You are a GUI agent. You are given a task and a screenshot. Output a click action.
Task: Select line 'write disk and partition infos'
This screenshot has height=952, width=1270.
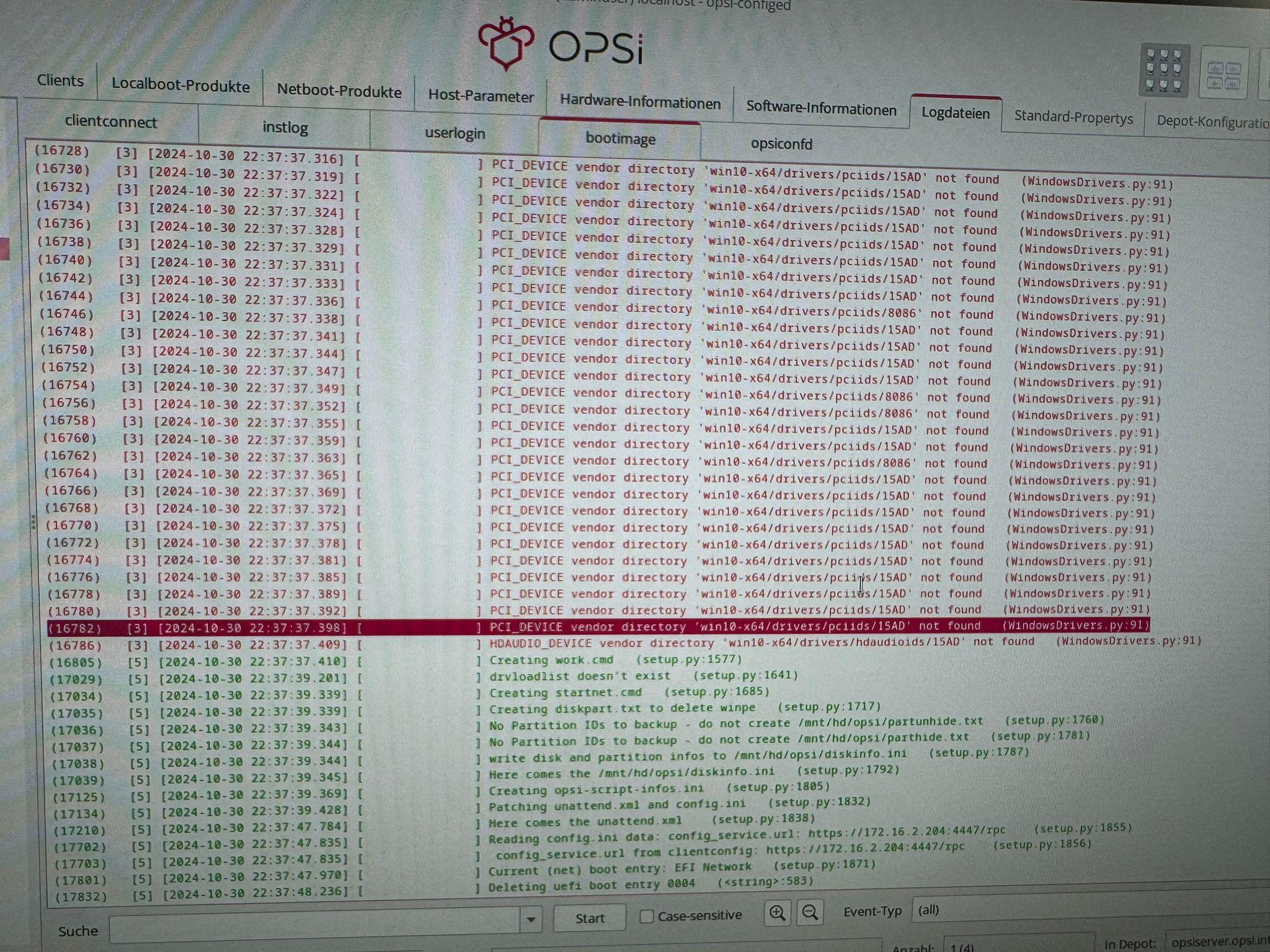pos(541,758)
